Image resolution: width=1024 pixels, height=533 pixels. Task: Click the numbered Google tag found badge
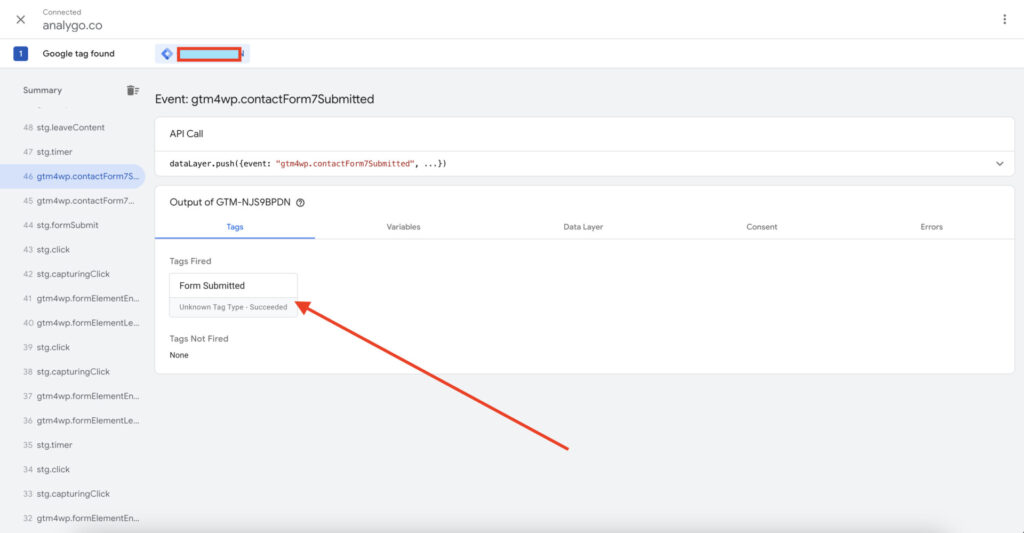pos(20,54)
